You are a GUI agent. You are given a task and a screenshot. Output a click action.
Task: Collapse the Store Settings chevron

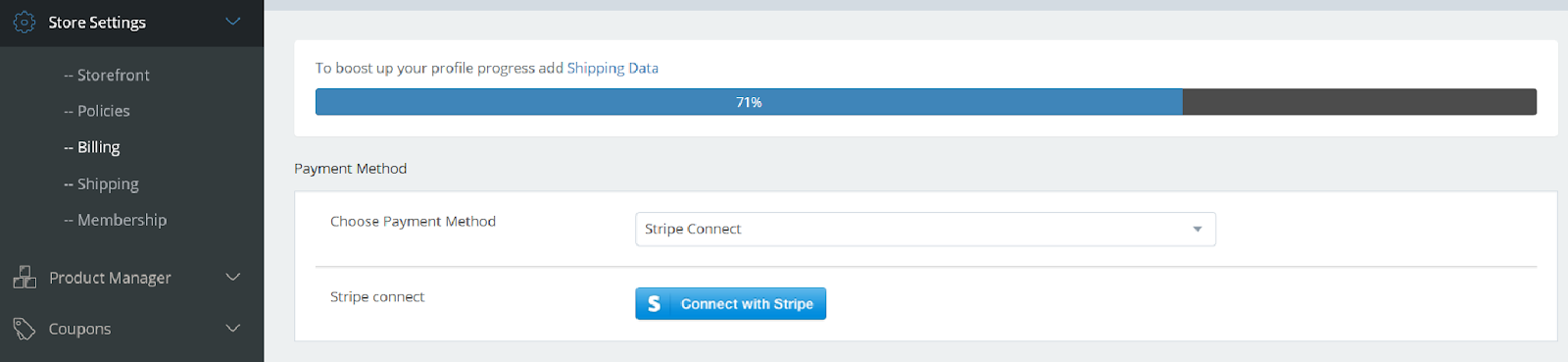[233, 21]
